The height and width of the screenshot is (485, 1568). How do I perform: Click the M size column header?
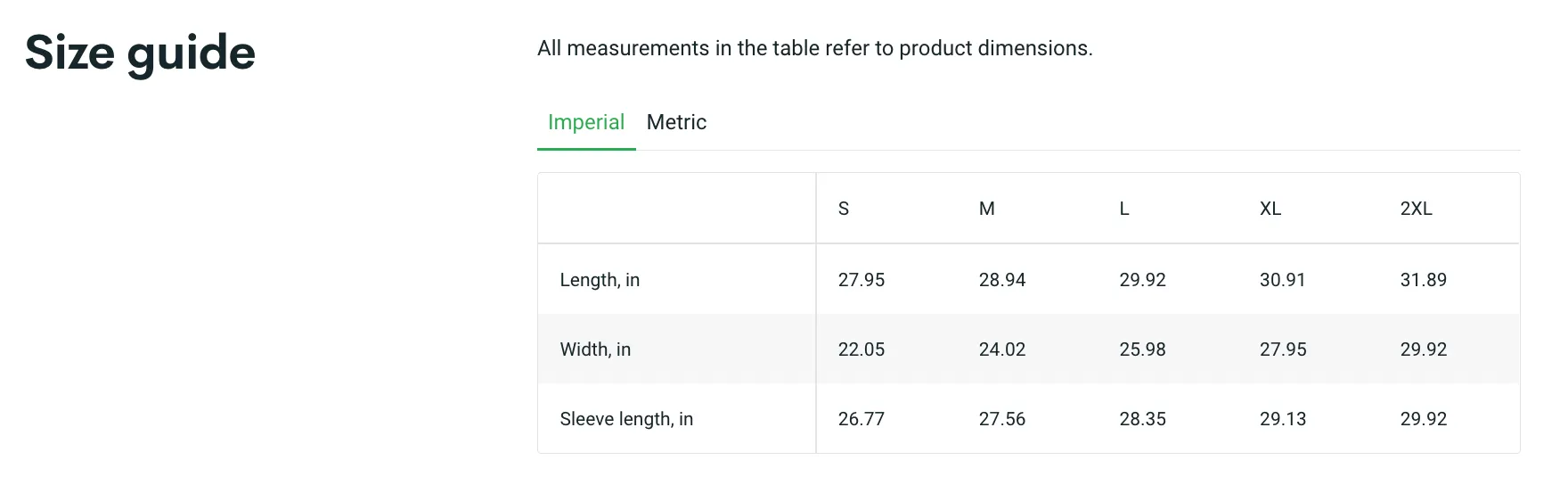(986, 209)
